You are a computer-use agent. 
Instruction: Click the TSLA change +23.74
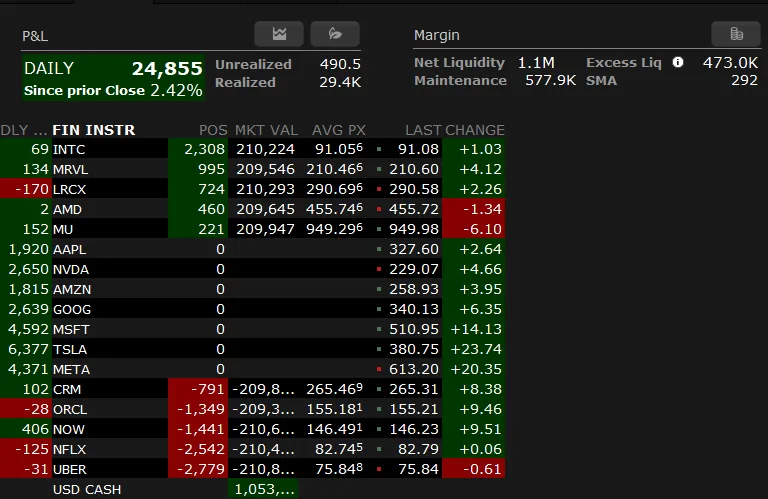(476, 349)
